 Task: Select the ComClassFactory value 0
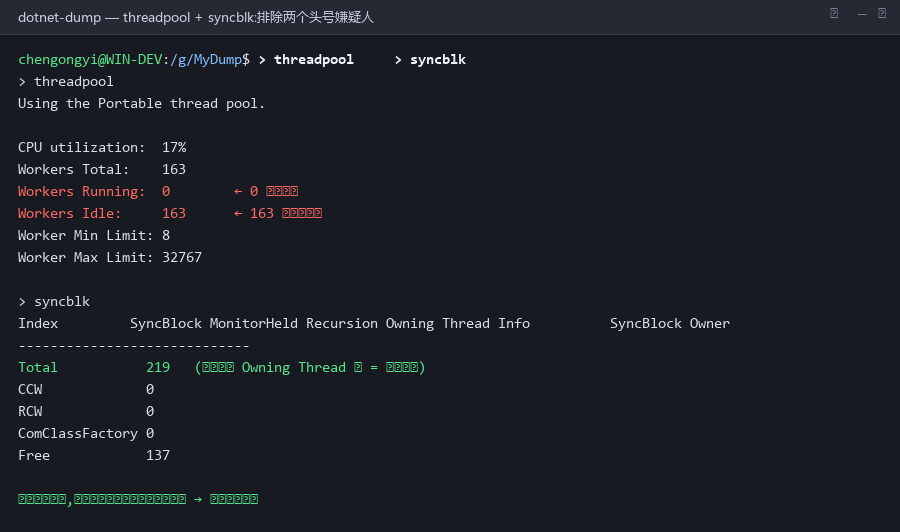pos(150,433)
